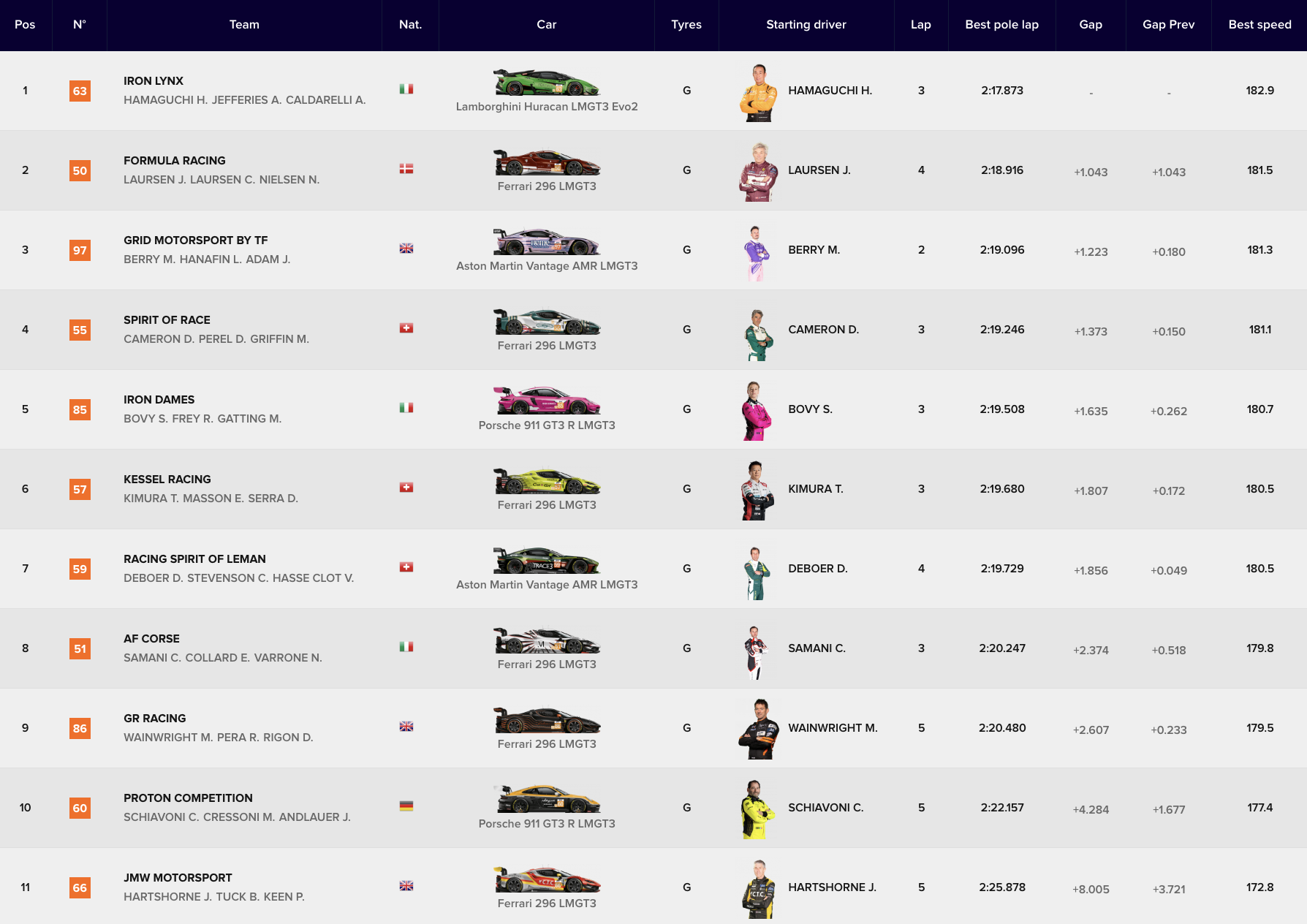
Task: Click the Italian flag in AF Corse row
Action: (406, 647)
